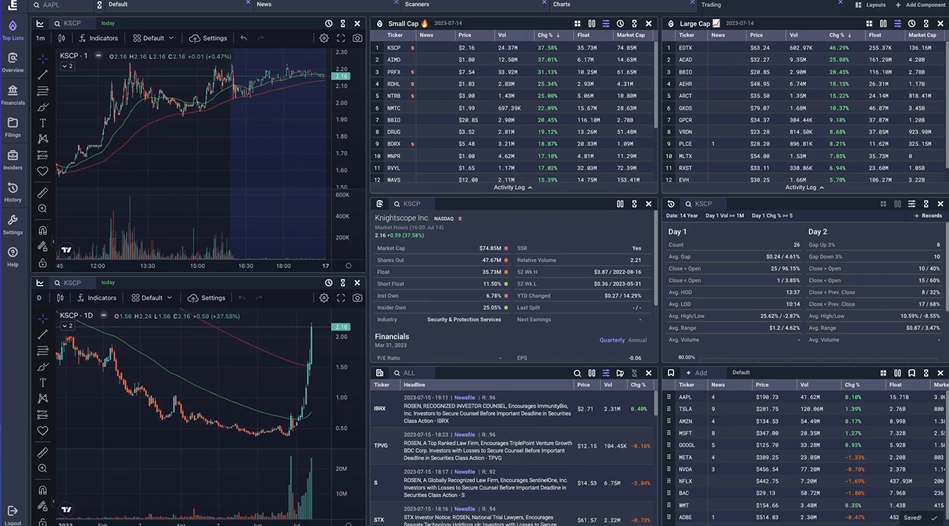Viewport: 949px width, 526px height.
Task: Open the Default template dropdown on the 1m chart
Action: point(153,38)
